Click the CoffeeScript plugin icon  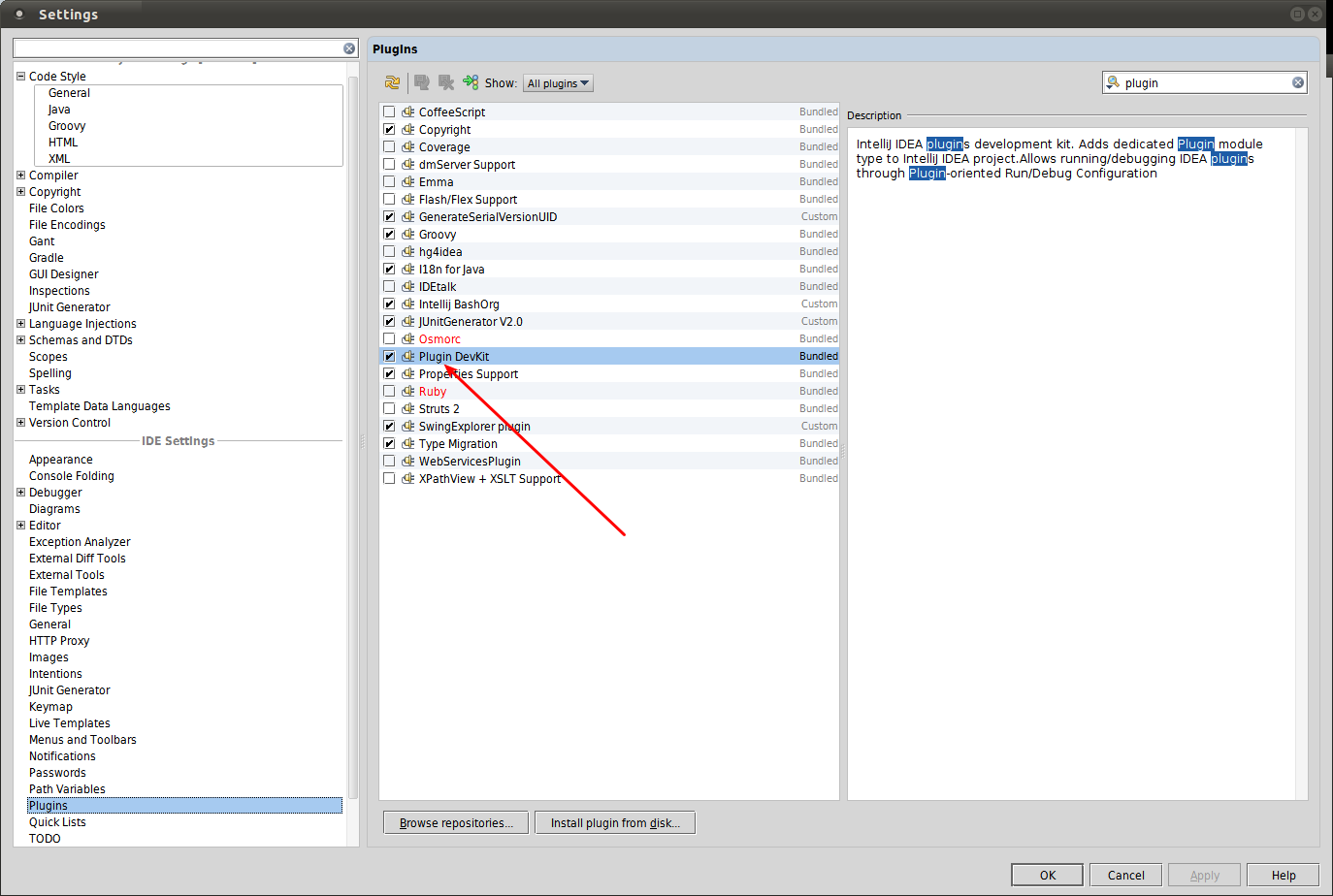(408, 112)
